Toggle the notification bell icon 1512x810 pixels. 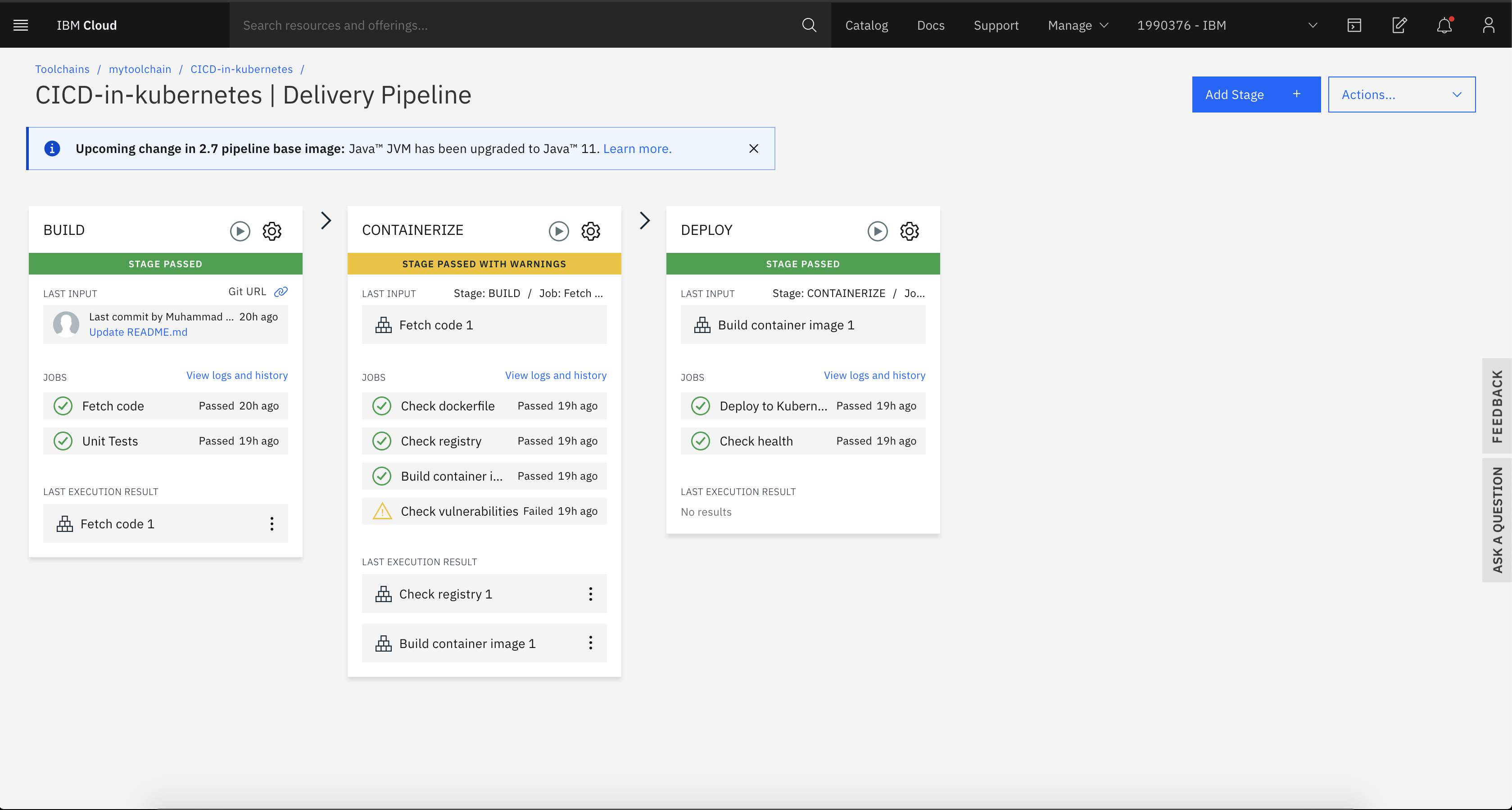(1444, 25)
